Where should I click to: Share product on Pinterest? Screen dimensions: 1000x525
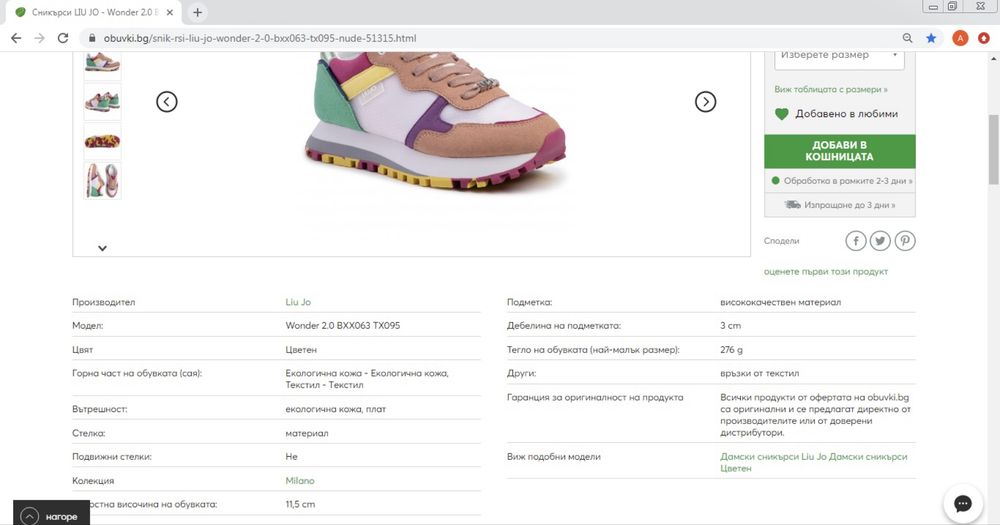[905, 240]
